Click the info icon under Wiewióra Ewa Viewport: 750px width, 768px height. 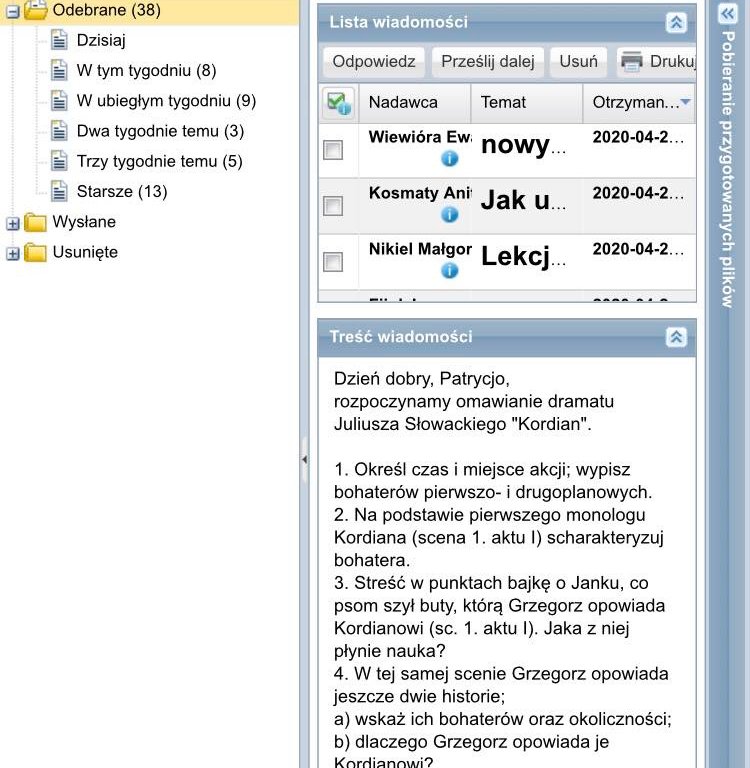point(450,158)
